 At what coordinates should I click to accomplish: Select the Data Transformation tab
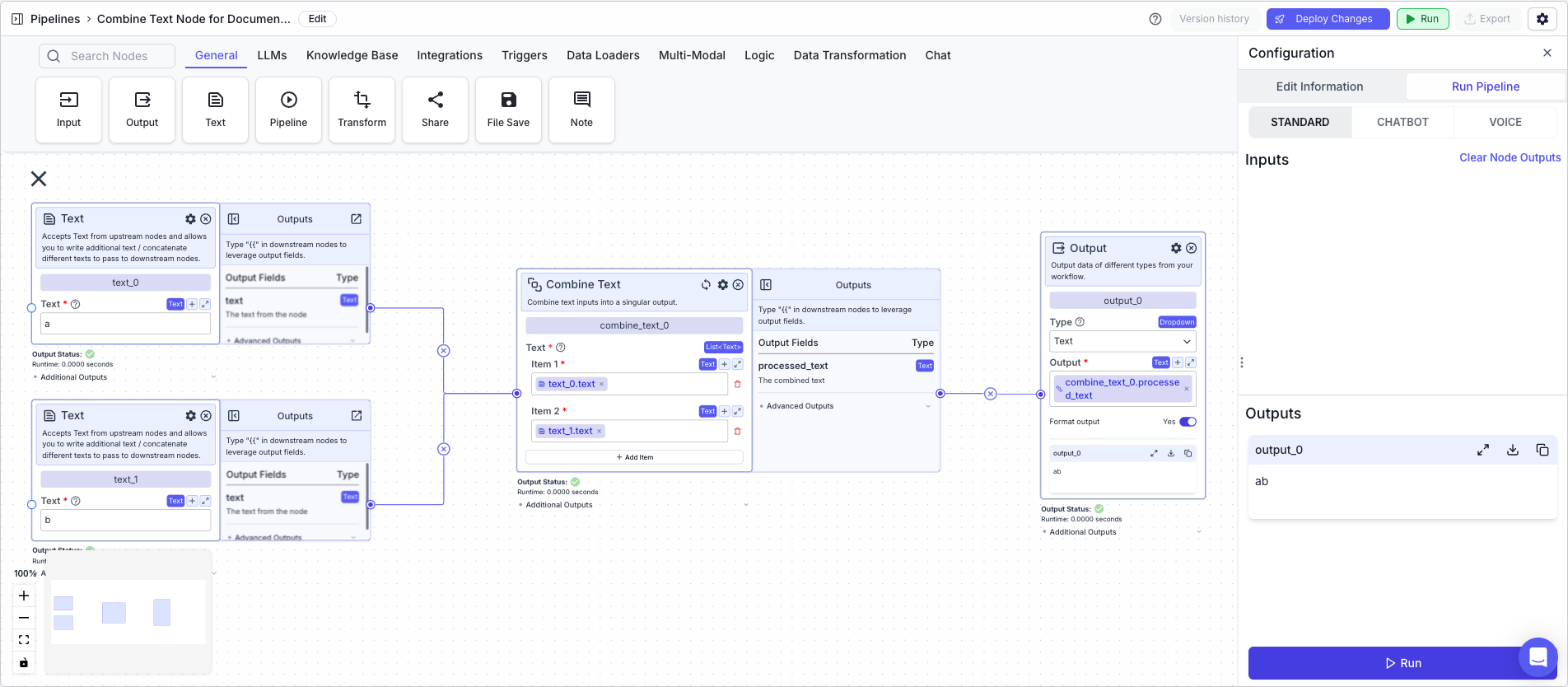click(850, 55)
